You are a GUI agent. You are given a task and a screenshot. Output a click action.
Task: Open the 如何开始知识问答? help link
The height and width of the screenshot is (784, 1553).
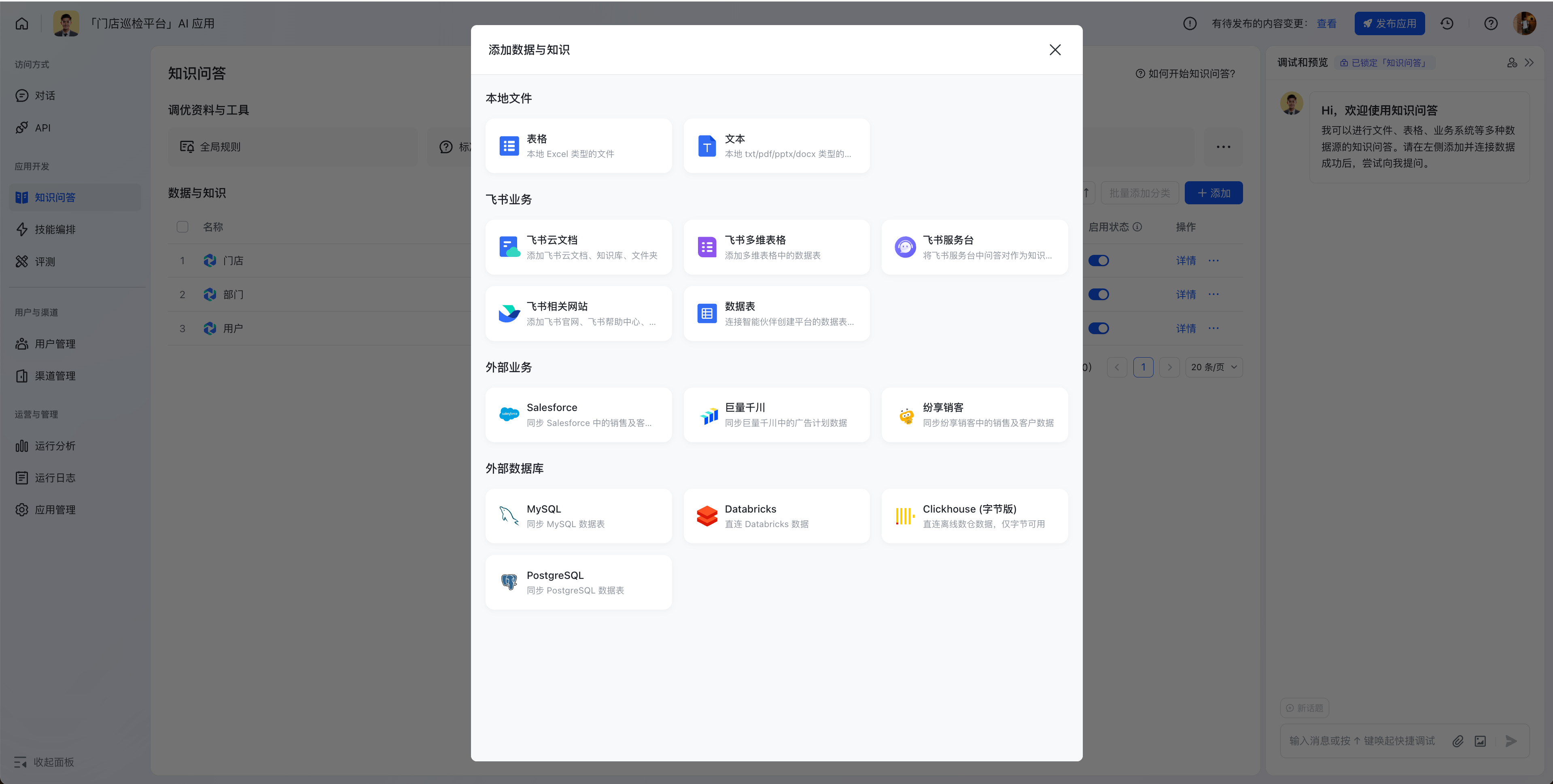point(1185,74)
